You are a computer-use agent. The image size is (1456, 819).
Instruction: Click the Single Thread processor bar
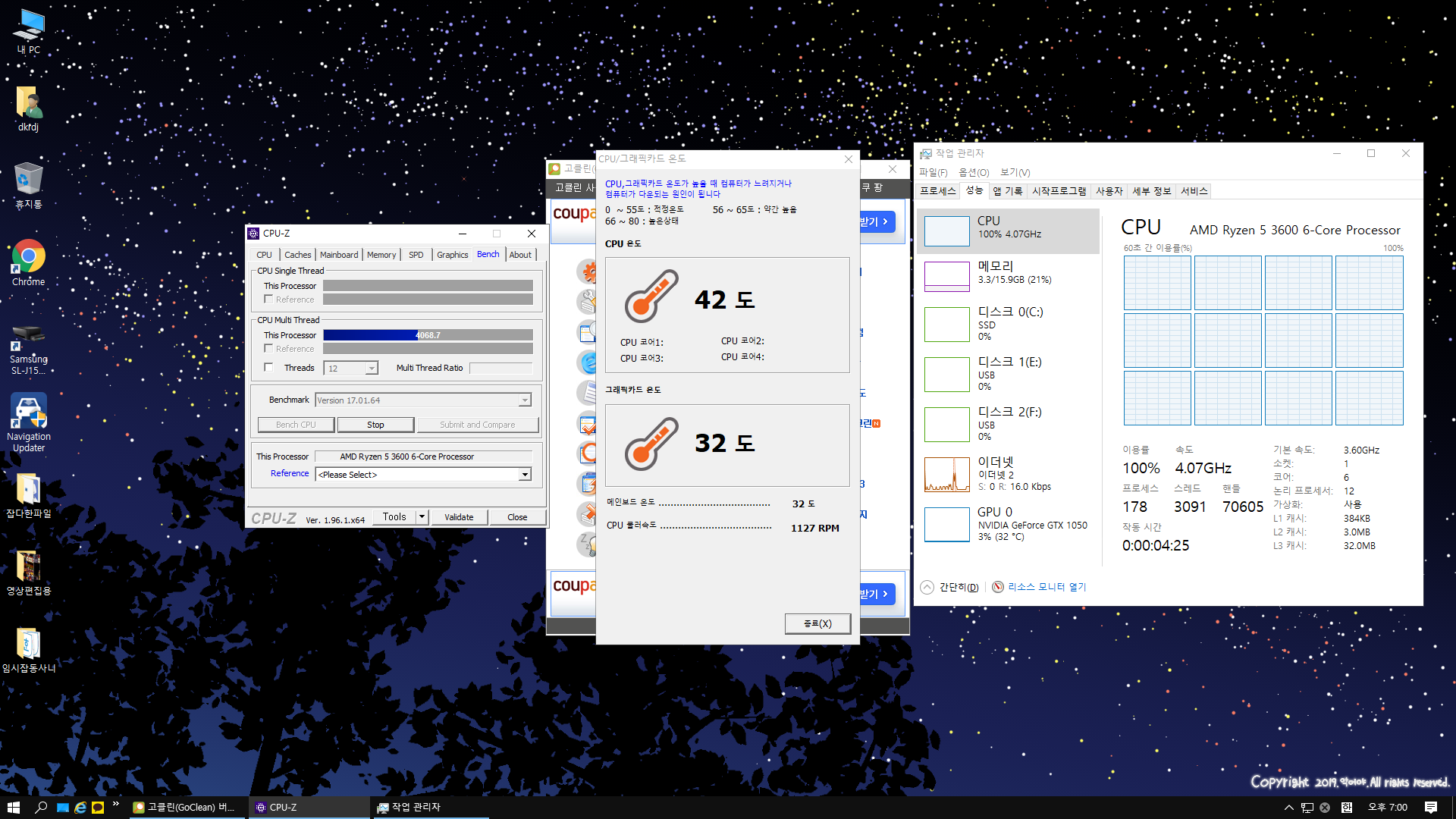(428, 286)
